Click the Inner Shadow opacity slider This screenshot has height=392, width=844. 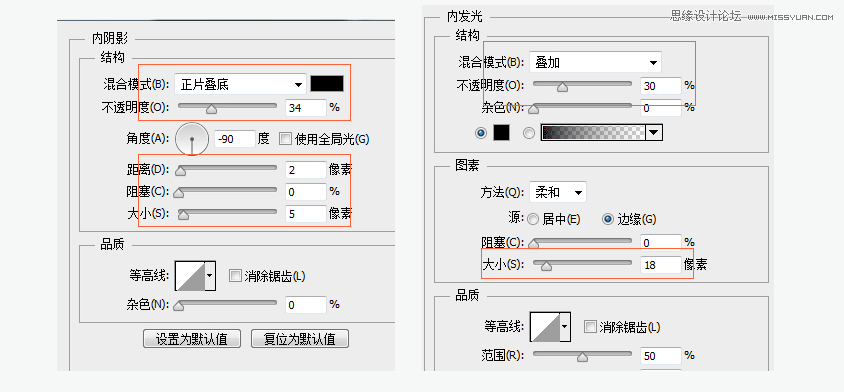pyautogui.click(x=227, y=107)
